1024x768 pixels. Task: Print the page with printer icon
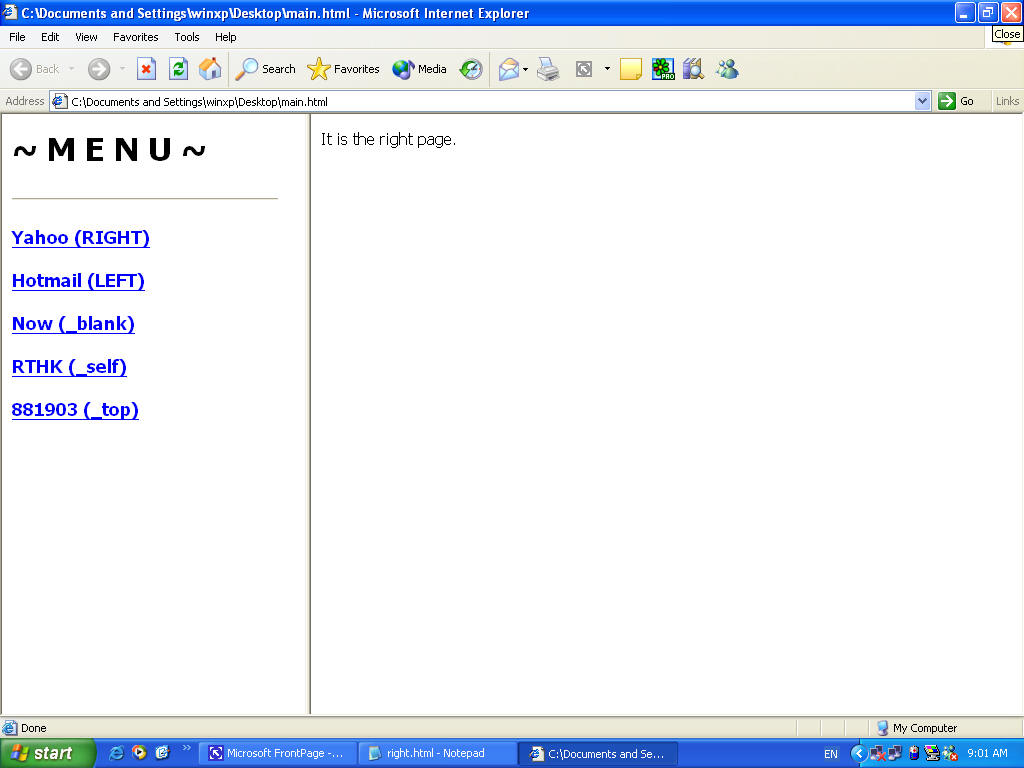[x=549, y=69]
